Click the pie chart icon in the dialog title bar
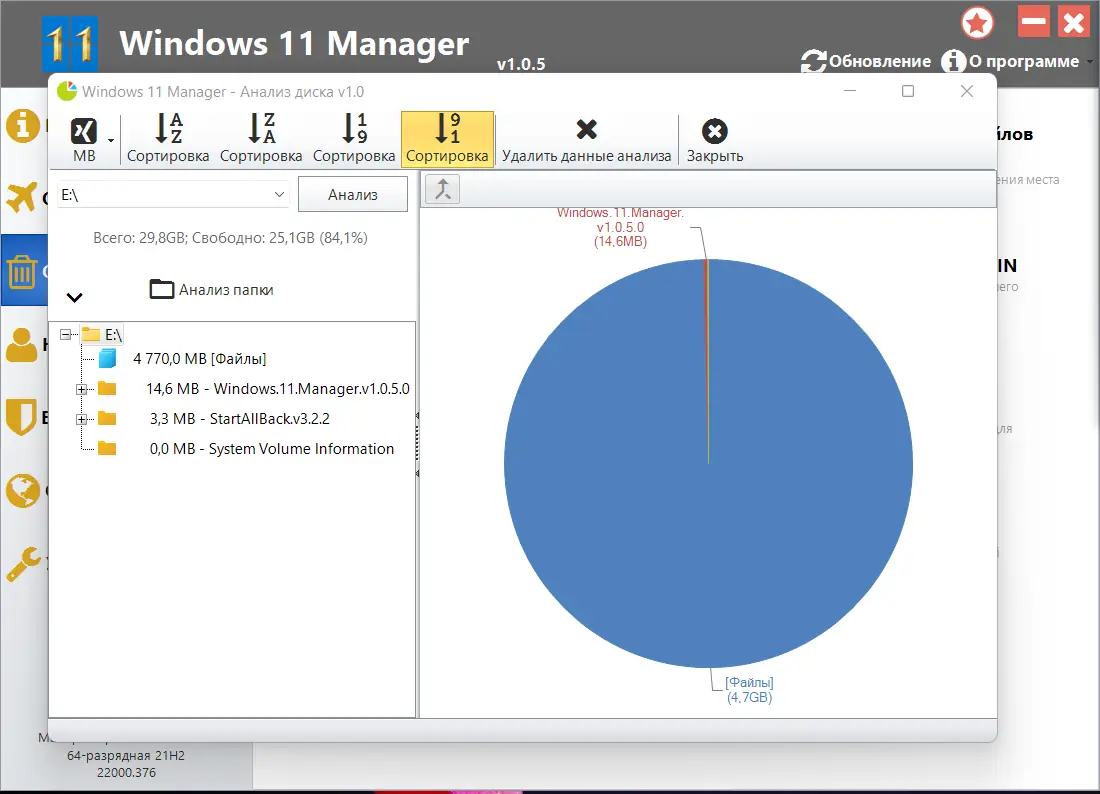1100x794 pixels. click(x=67, y=91)
